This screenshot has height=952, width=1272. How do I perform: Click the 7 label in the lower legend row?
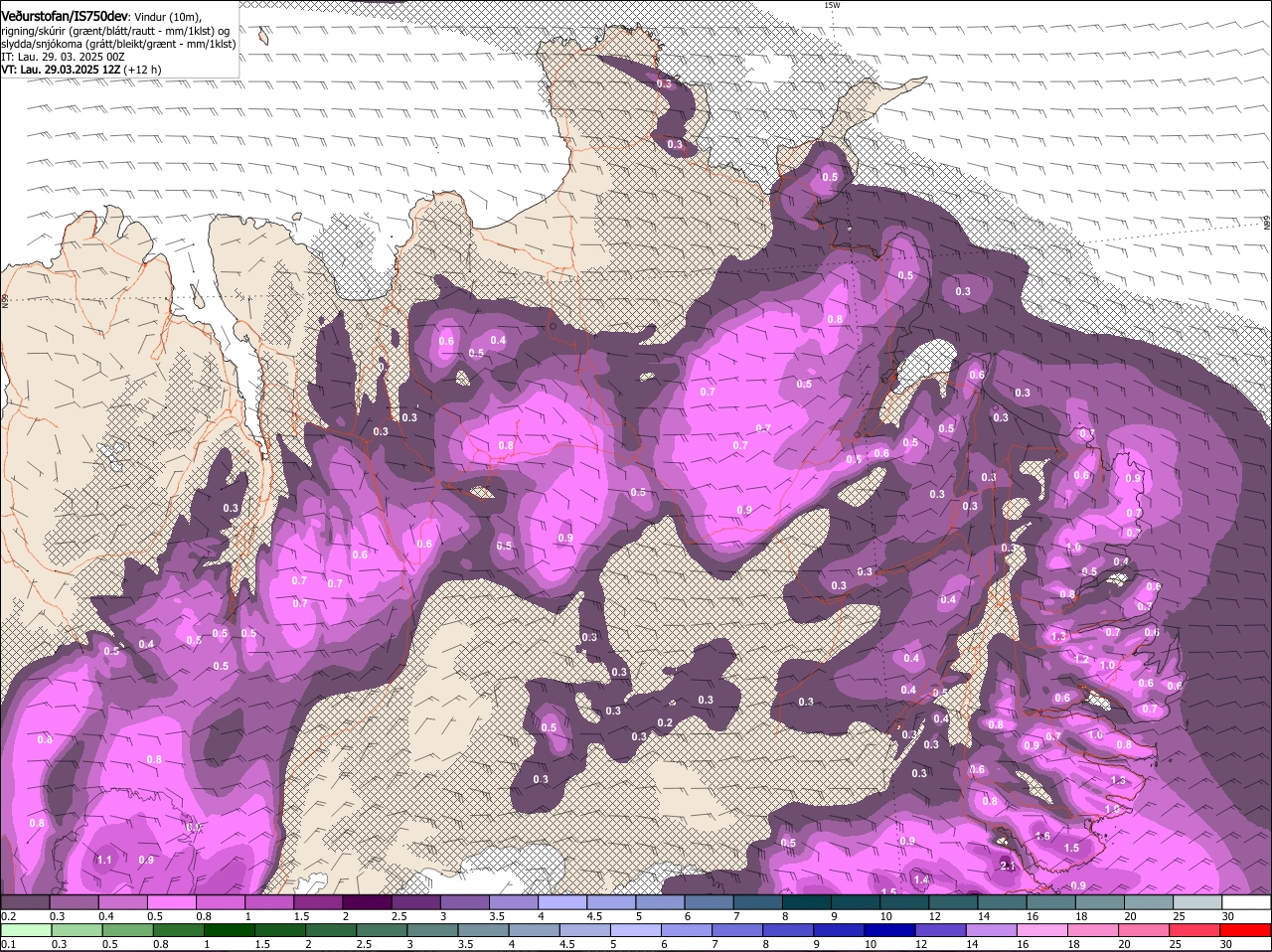click(x=715, y=943)
